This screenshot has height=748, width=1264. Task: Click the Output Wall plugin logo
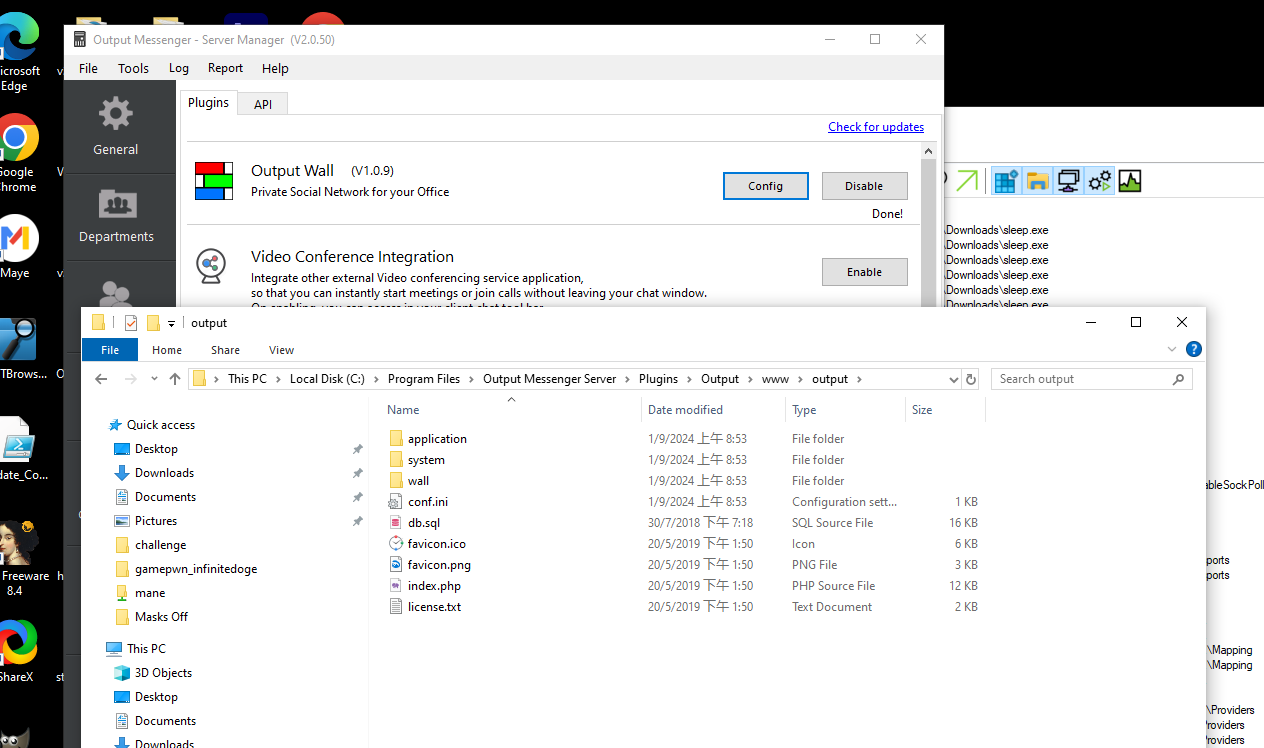(214, 181)
